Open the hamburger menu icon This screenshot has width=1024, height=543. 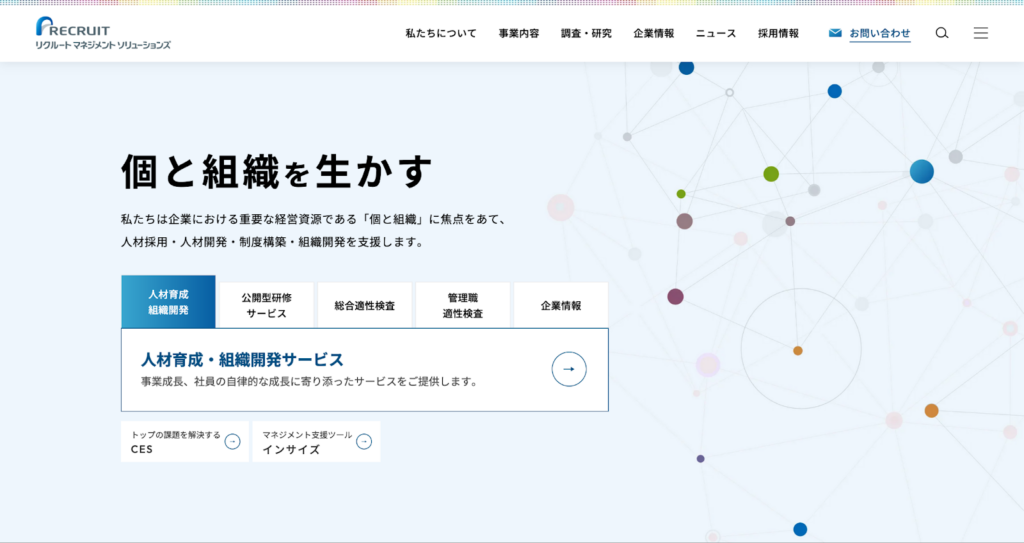pos(980,33)
